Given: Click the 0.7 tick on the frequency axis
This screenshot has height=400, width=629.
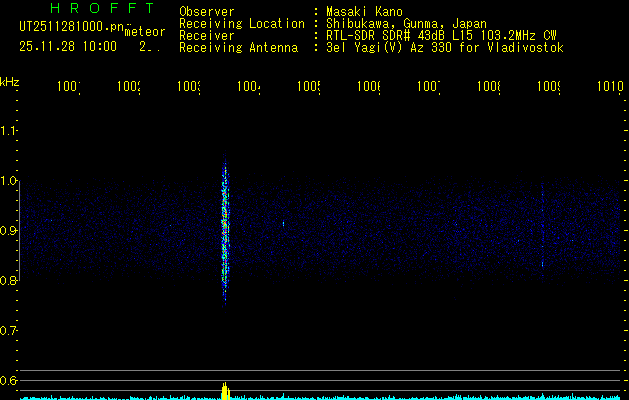Looking at the screenshot, I should (9, 331).
